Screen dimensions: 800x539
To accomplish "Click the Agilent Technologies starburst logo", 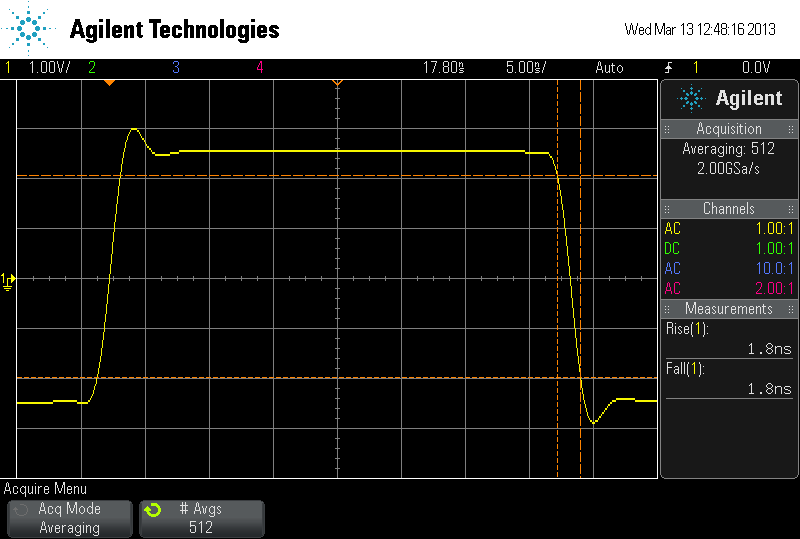I will pos(29,29).
